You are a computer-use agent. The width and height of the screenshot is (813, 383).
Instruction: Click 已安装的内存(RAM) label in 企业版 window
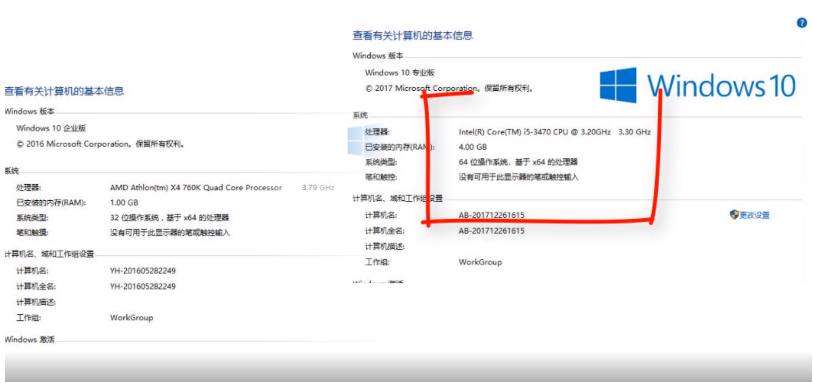(x=51, y=203)
